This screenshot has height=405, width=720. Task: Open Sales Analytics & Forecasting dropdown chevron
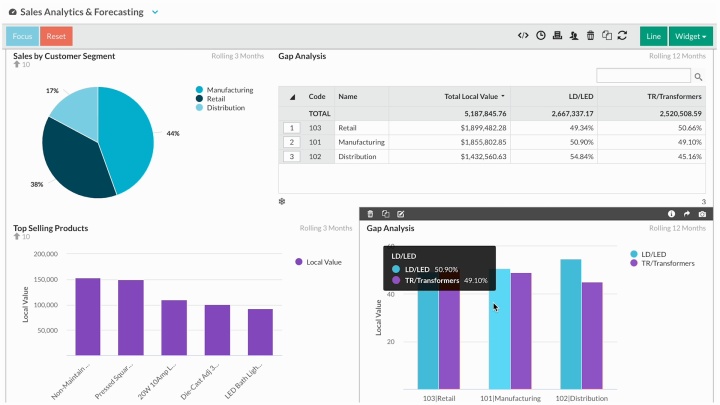point(155,12)
